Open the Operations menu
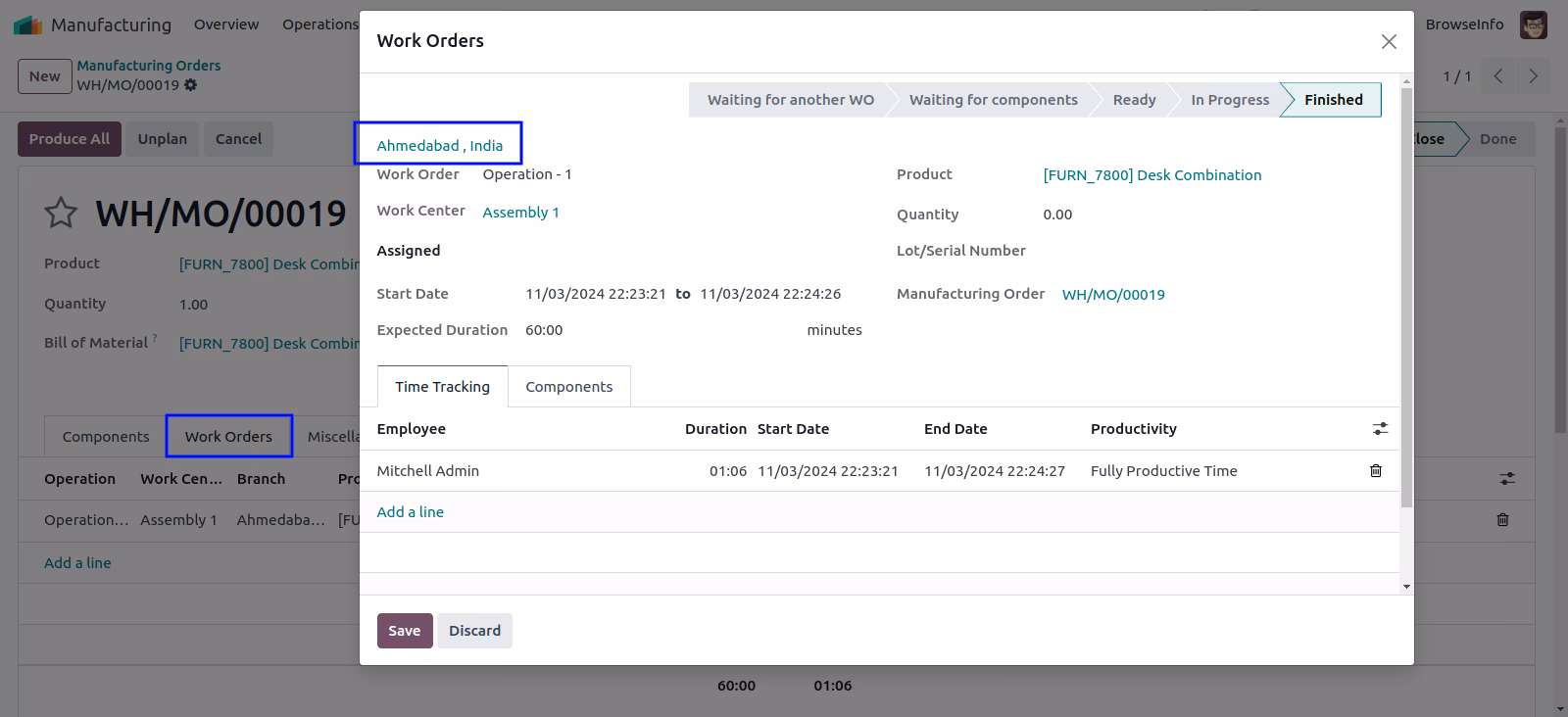Viewport: 1568px width, 717px height. click(x=320, y=24)
